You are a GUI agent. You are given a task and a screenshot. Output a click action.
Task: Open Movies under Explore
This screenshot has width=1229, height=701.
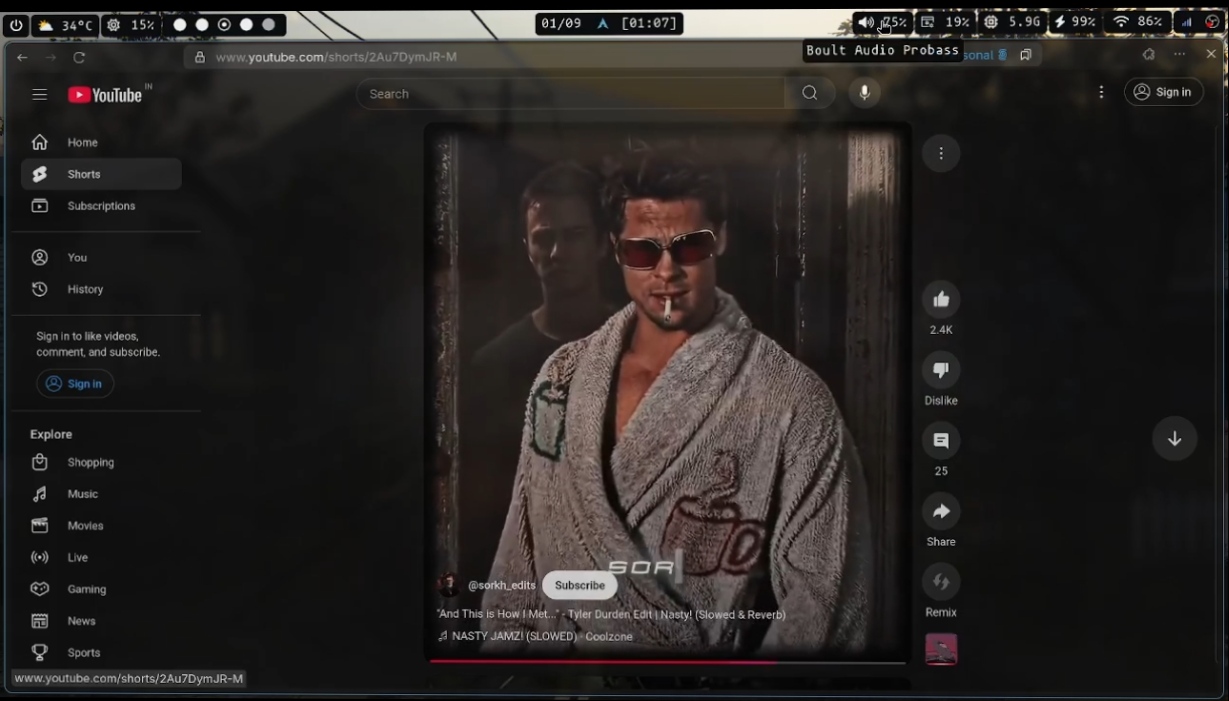[101, 526]
